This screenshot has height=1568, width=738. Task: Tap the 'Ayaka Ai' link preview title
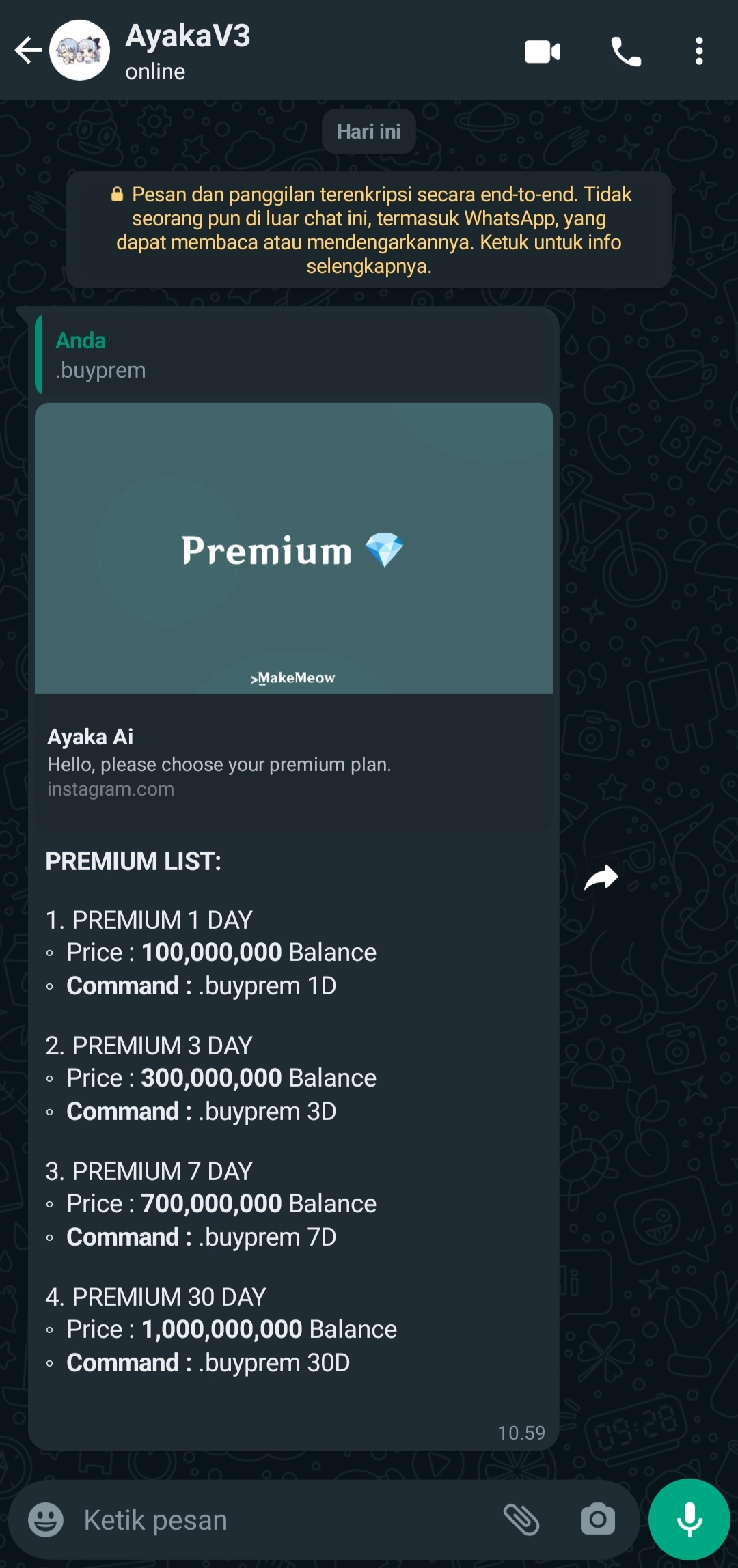90,737
